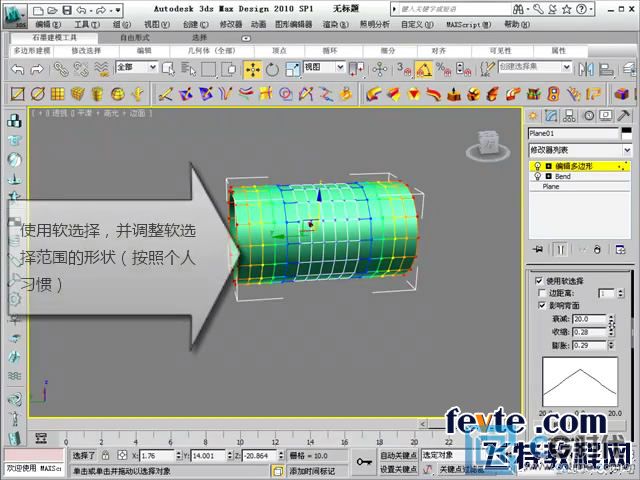Screen dimensions: 640x480
Task: Activate the Select and Move tool
Action: coord(253,69)
